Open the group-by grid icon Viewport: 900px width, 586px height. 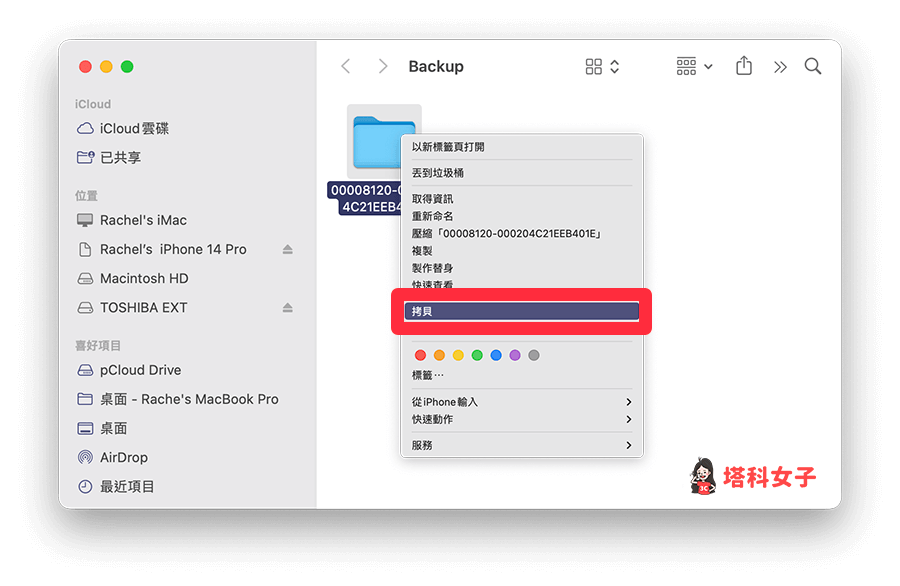tap(686, 67)
